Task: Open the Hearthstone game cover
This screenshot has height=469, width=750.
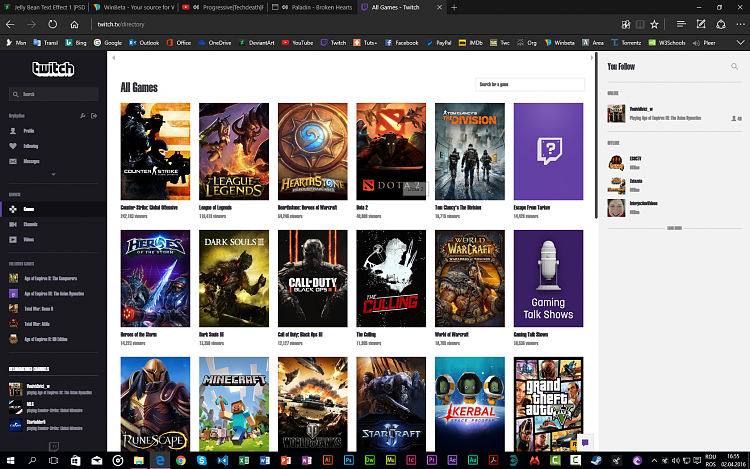Action: pos(312,152)
